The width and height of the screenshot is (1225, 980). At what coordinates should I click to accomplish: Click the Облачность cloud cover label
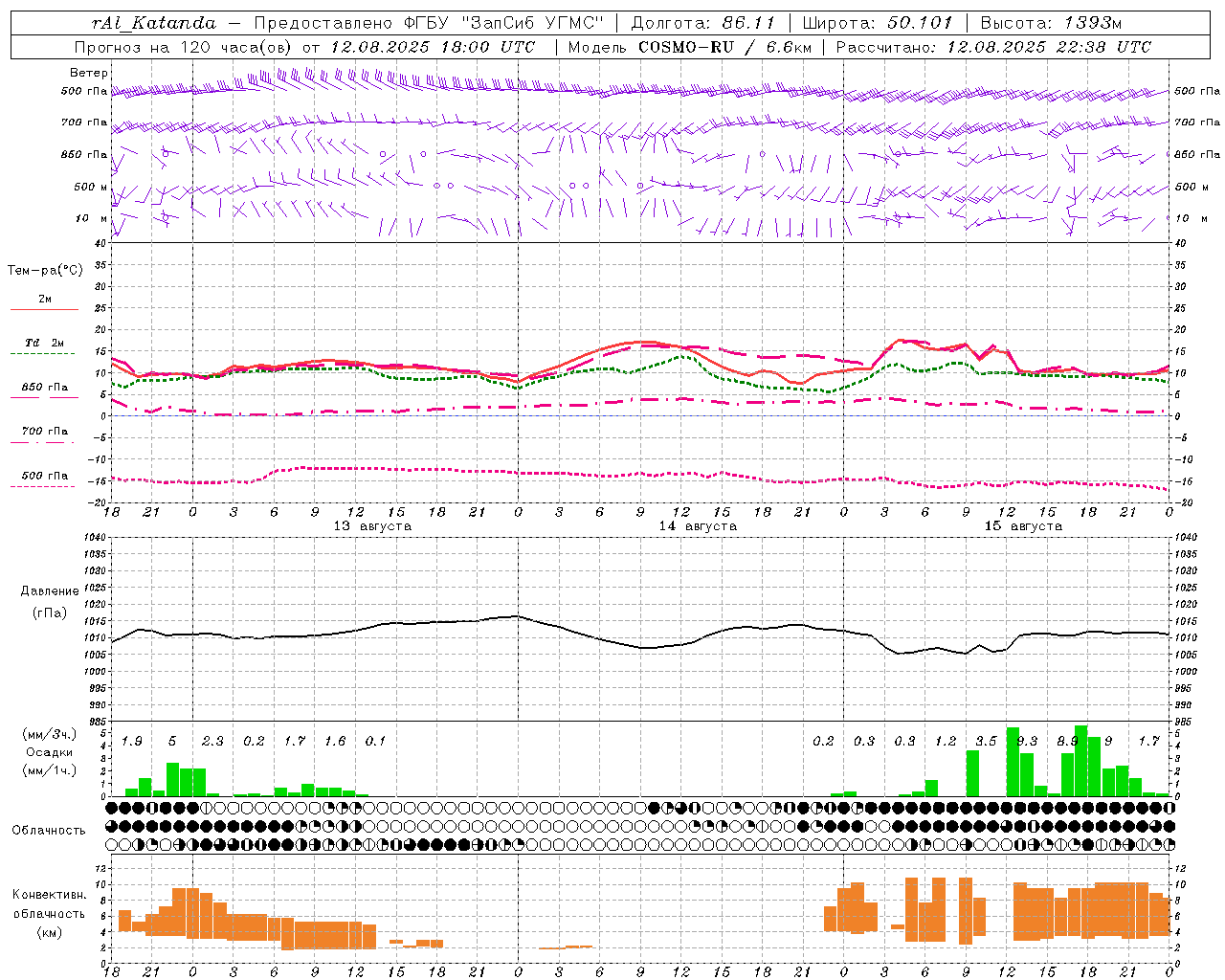tap(49, 830)
